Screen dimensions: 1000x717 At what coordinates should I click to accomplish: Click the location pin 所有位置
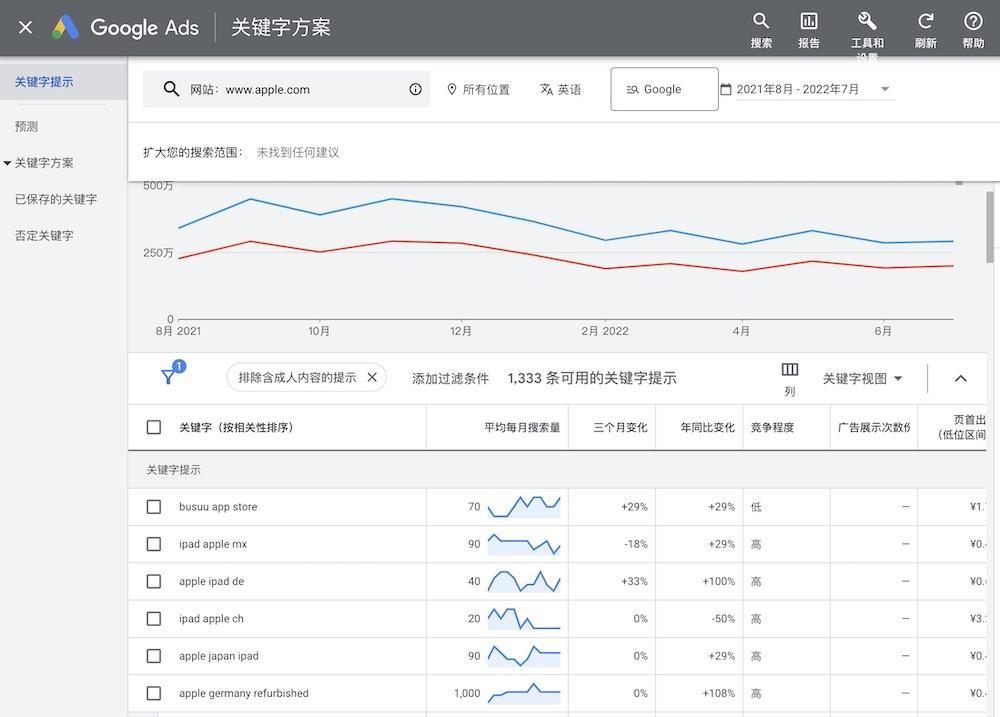click(478, 89)
